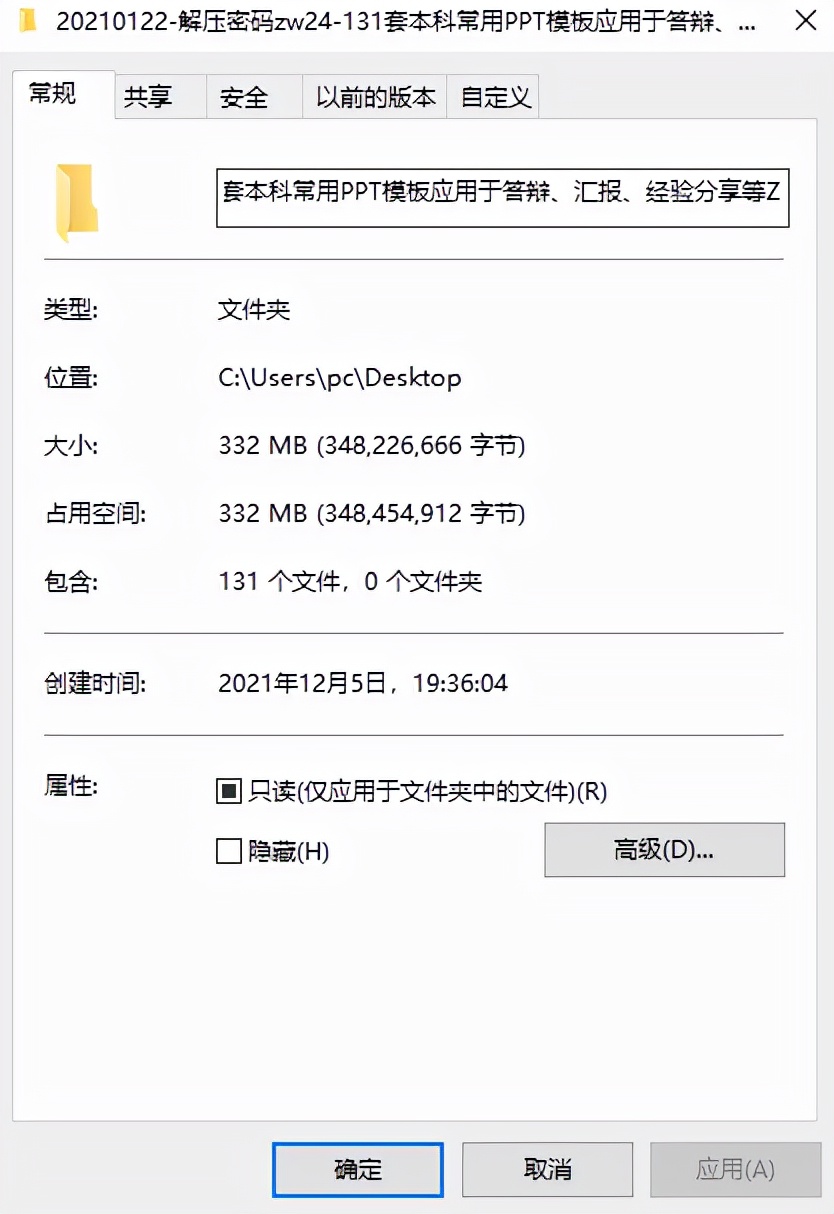Click the 位置 label
The height and width of the screenshot is (1214, 834).
click(x=70, y=378)
